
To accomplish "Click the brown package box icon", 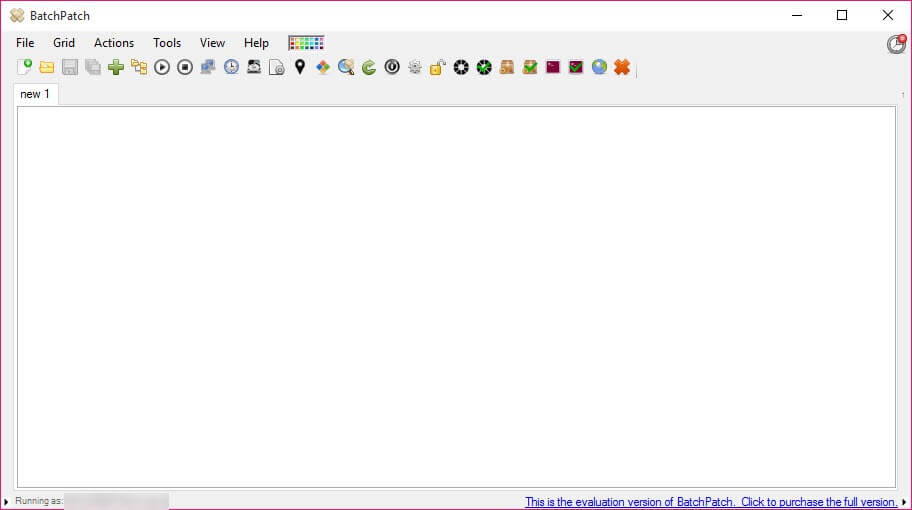I will (507, 67).
